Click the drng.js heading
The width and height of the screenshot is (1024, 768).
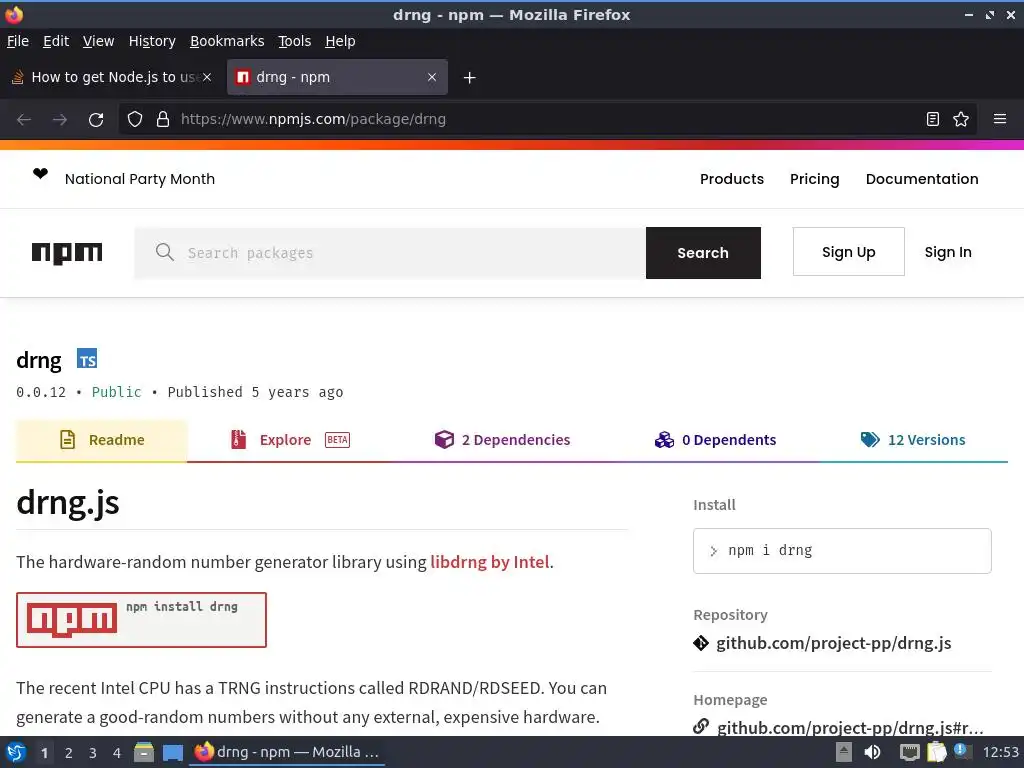(68, 504)
